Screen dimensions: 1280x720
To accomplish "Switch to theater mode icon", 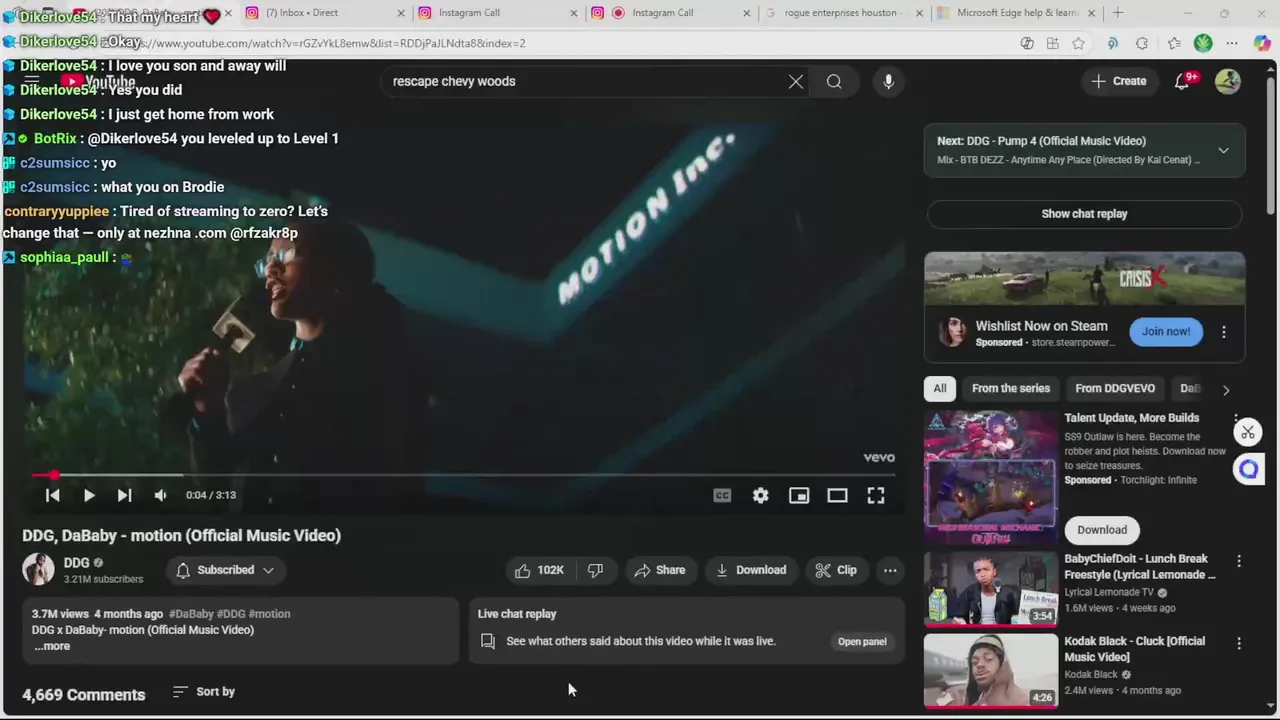I will [x=837, y=495].
